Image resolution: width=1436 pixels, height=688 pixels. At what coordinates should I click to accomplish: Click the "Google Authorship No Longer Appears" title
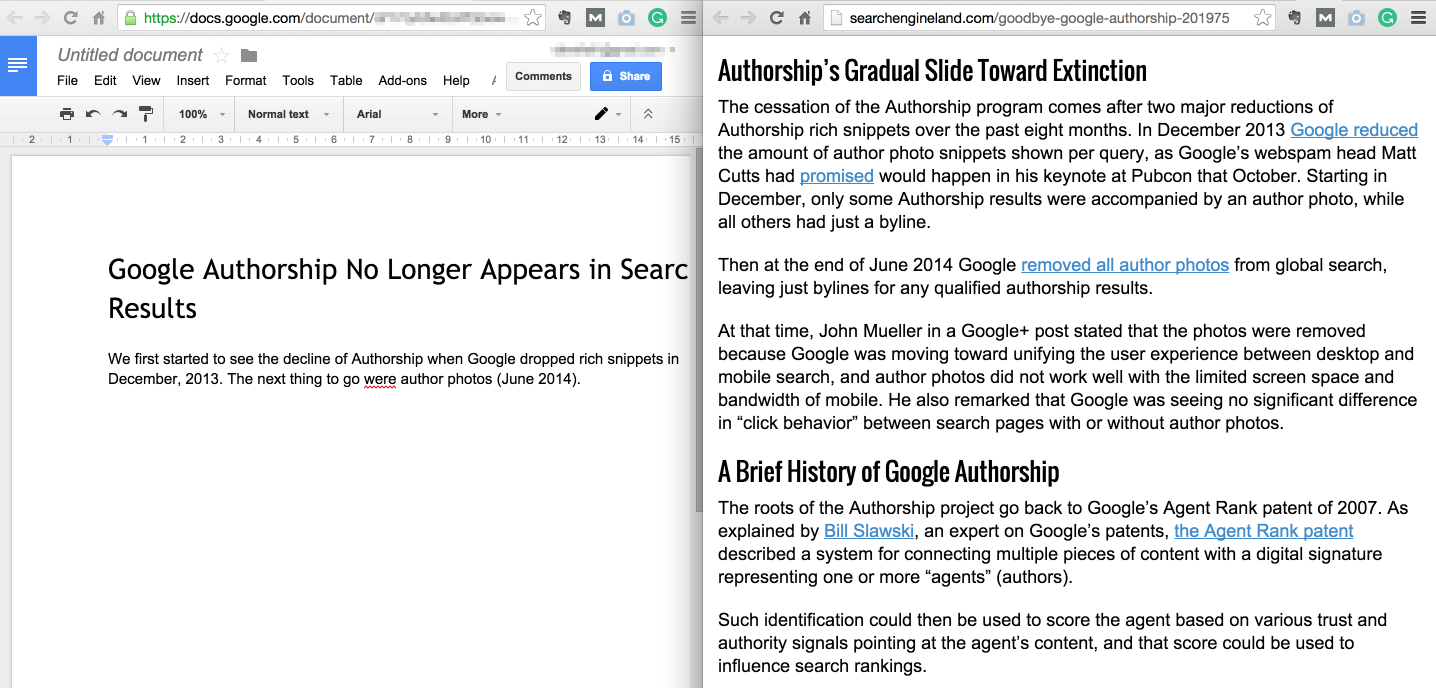pos(397,288)
